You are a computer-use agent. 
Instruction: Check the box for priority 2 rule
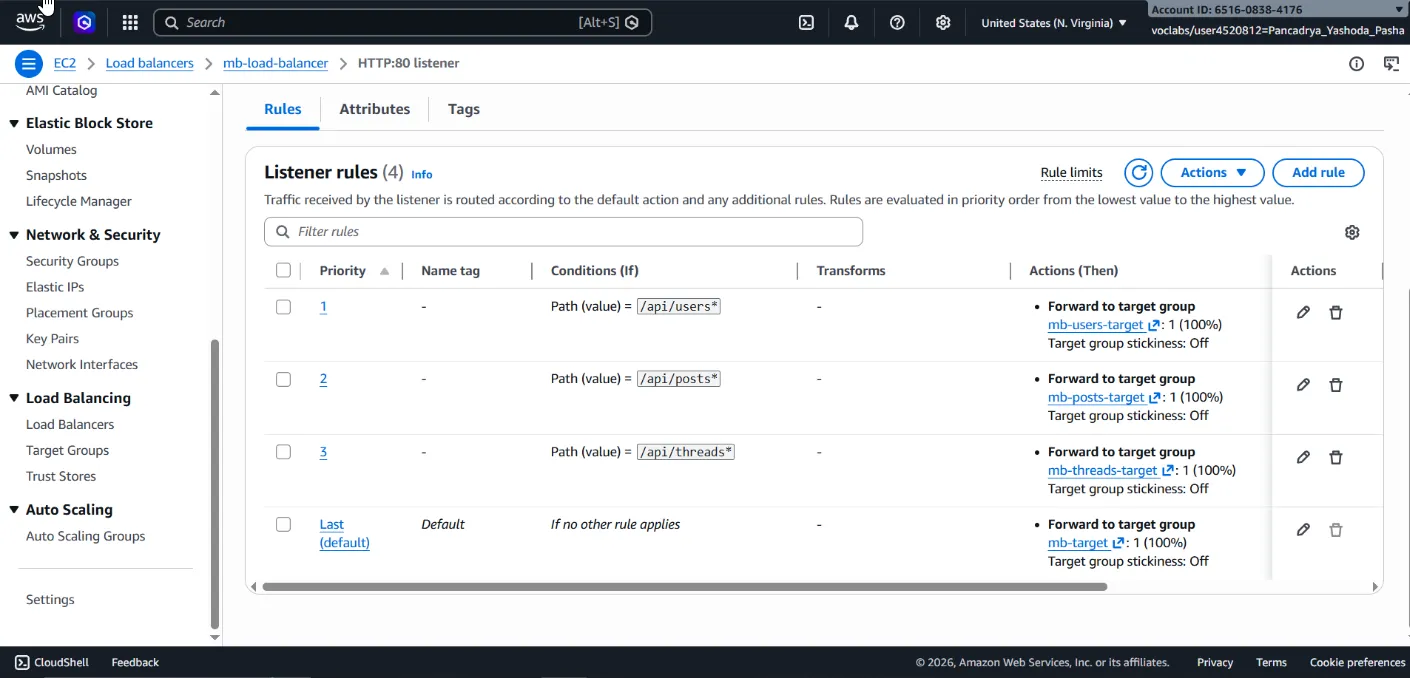[283, 379]
